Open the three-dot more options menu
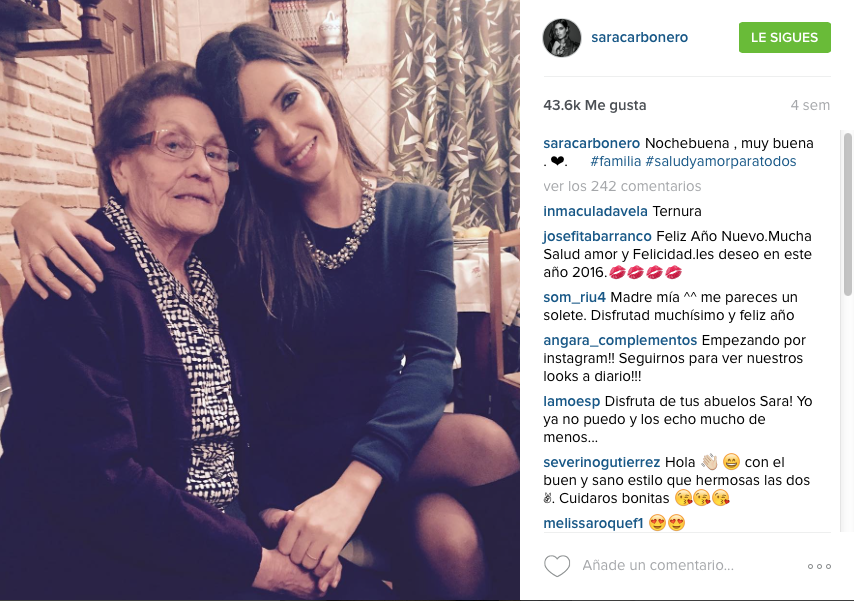This screenshot has width=854, height=601. click(x=819, y=567)
